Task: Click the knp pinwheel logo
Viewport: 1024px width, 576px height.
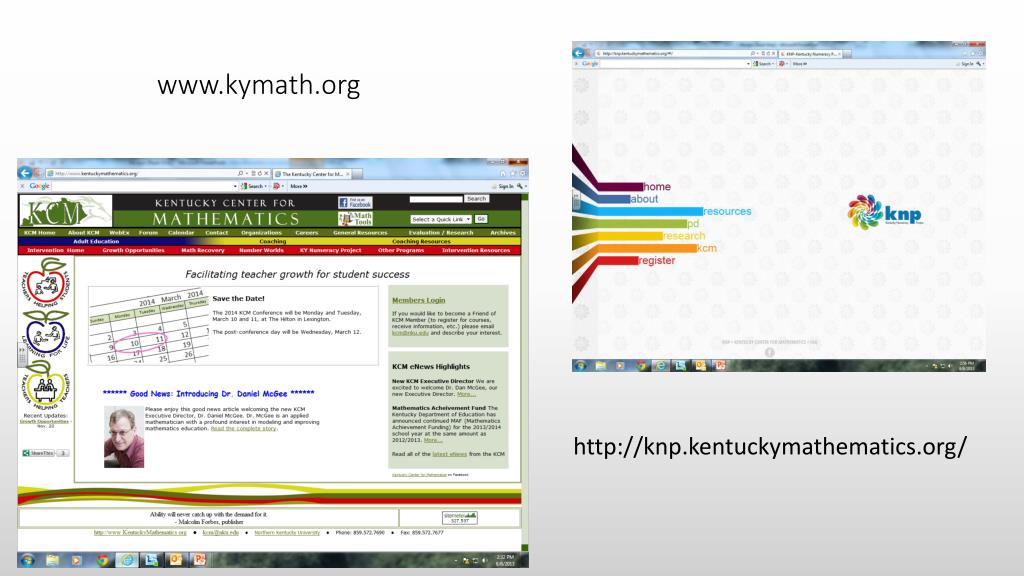Action: (x=865, y=212)
